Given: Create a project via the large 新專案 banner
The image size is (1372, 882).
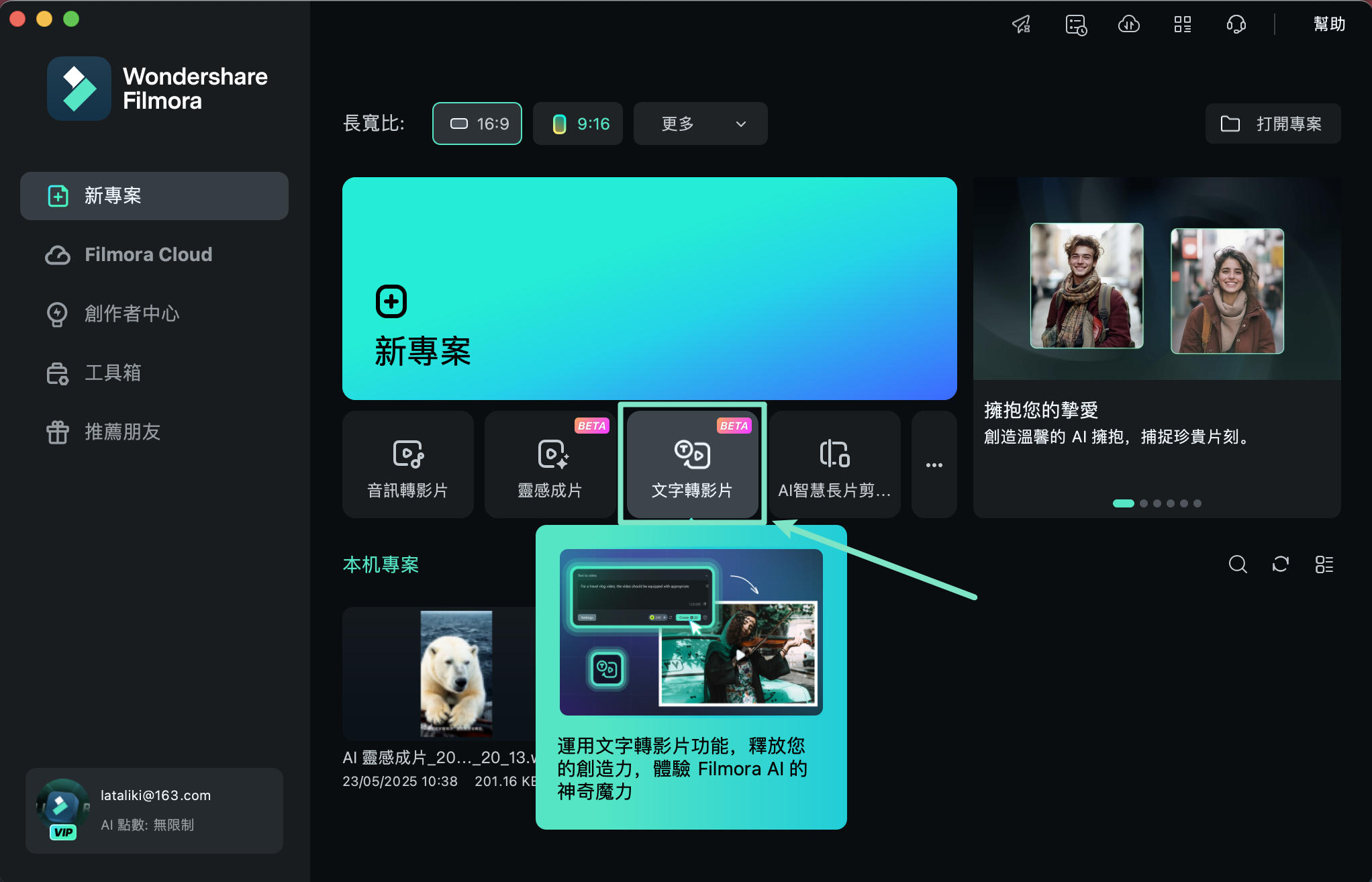Looking at the screenshot, I should coord(650,289).
